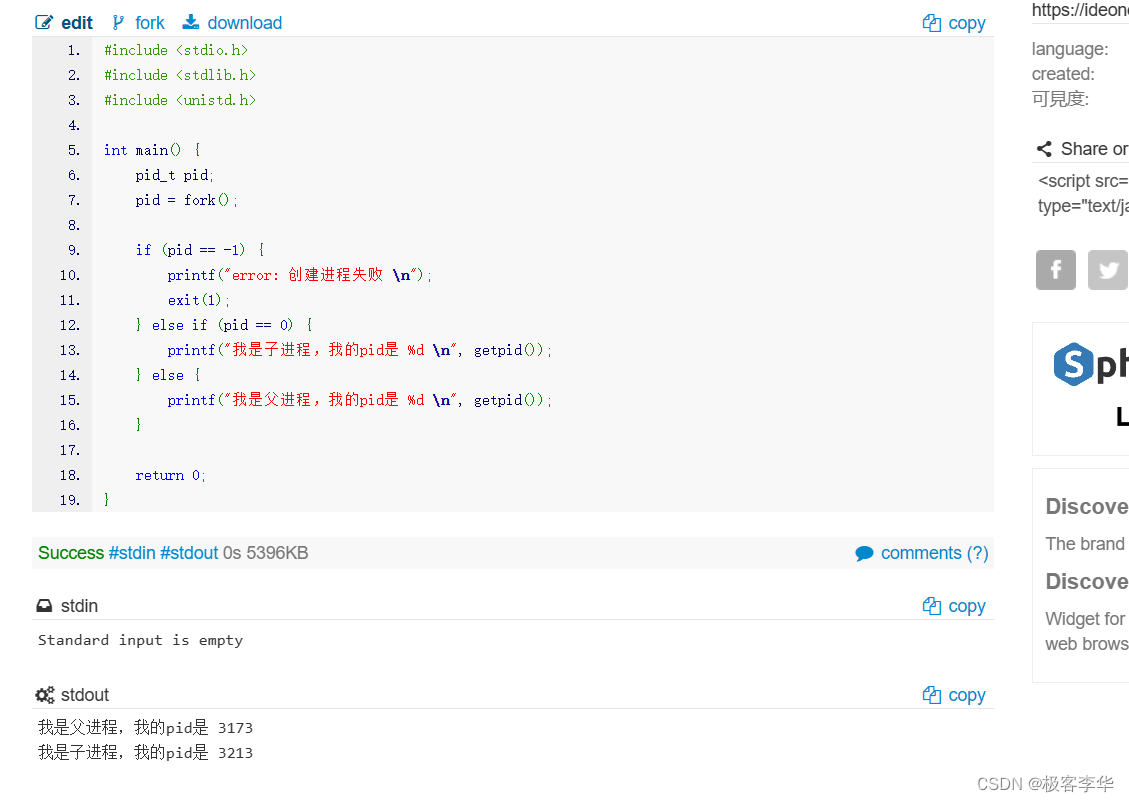Click the edit pencil icon

(x=44, y=23)
